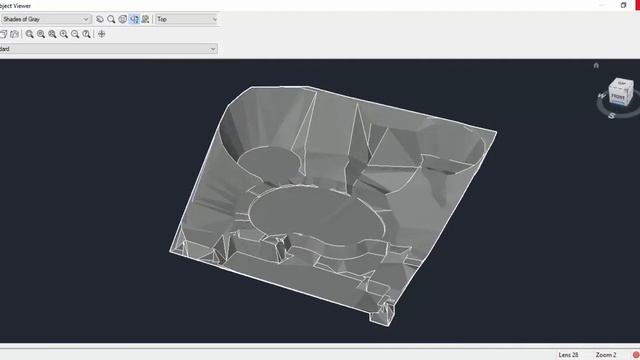The width and height of the screenshot is (640, 360).
Task: Click the W compass label on ViewCube ring
Action: (601, 96)
